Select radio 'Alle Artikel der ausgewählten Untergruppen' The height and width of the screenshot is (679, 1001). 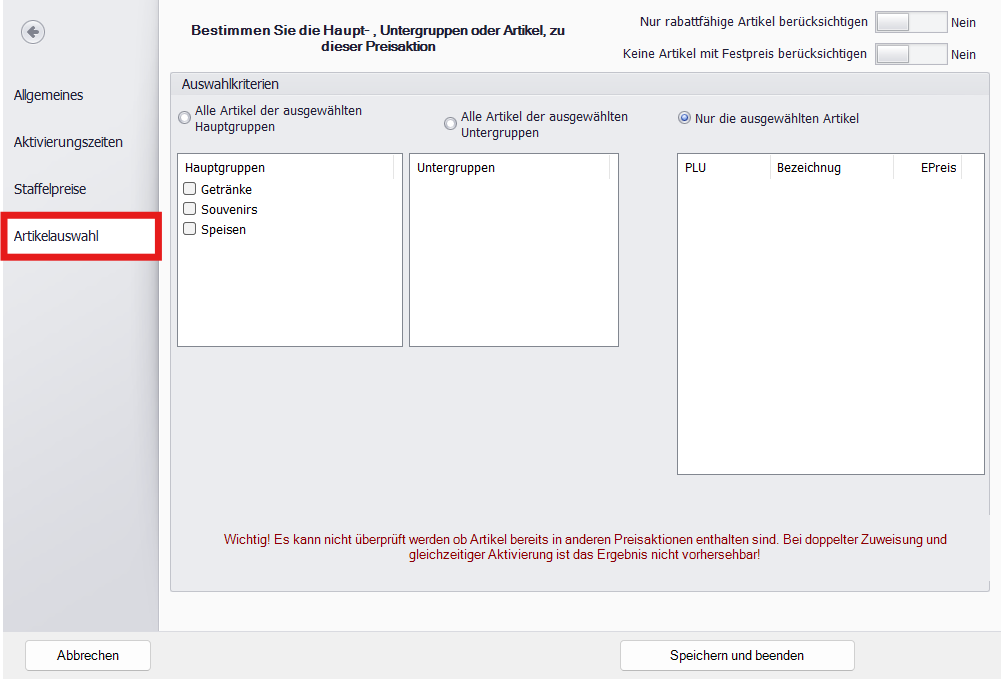point(450,123)
